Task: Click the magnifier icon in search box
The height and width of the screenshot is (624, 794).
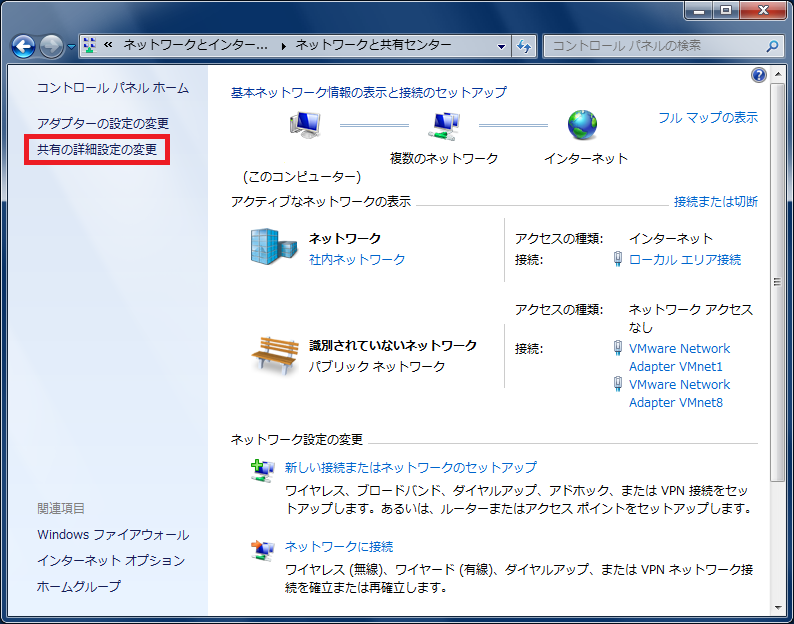Action: pos(771,46)
